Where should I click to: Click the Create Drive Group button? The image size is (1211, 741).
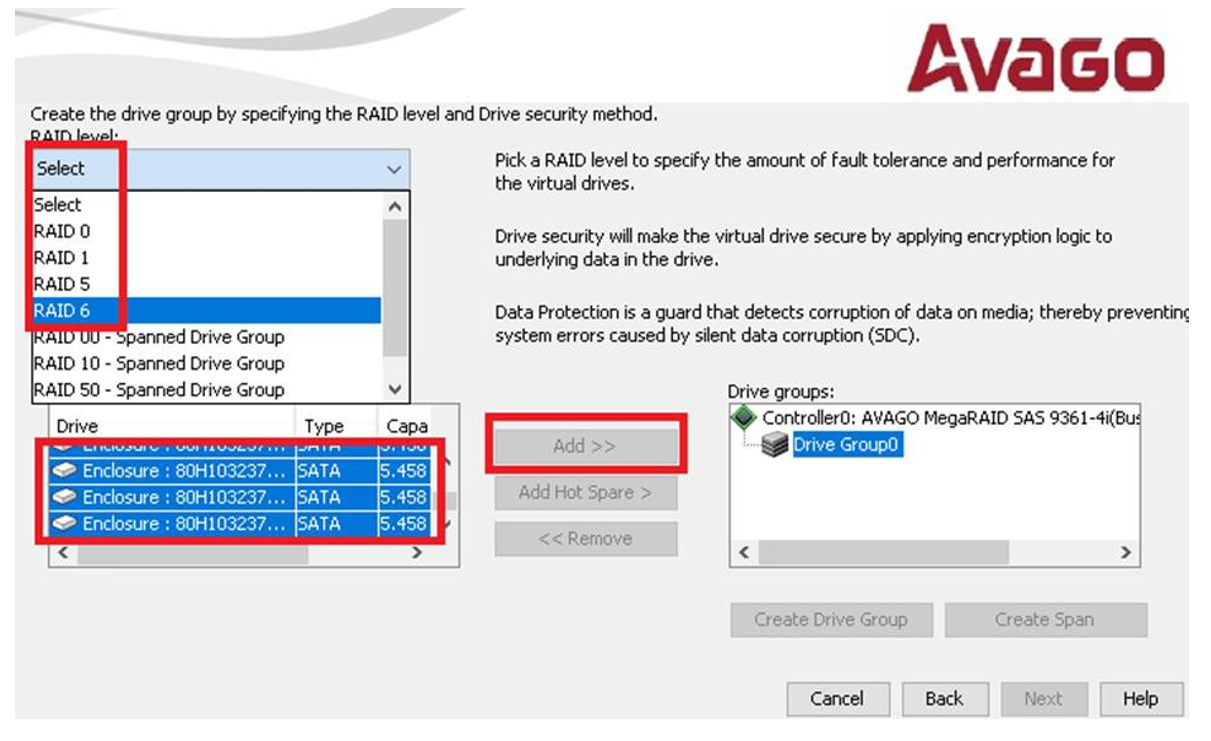[830, 620]
